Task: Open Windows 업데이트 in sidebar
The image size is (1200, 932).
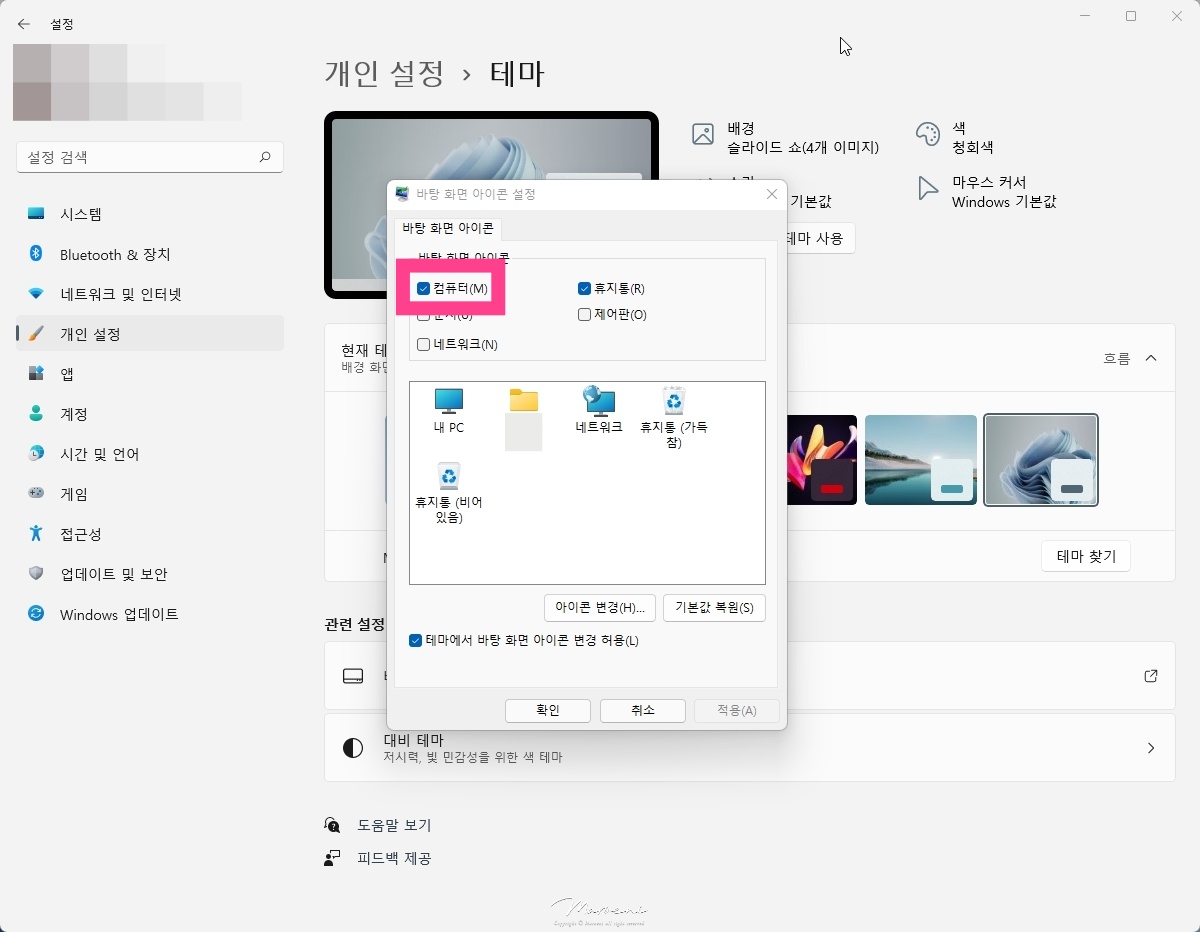Action: [x=150, y=614]
